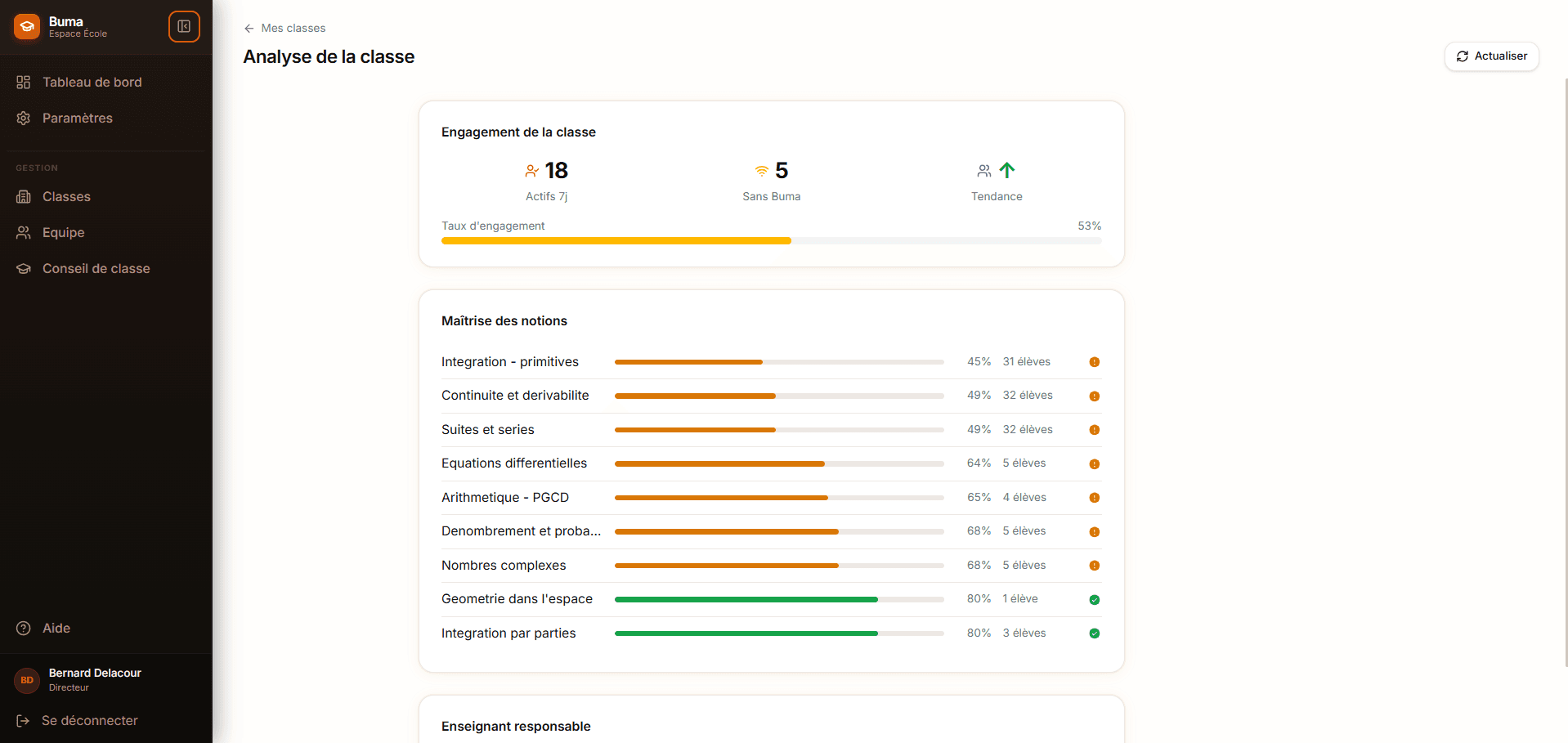Image resolution: width=1568 pixels, height=743 pixels.
Task: Click the 1 élève count
Action: pos(1020,599)
